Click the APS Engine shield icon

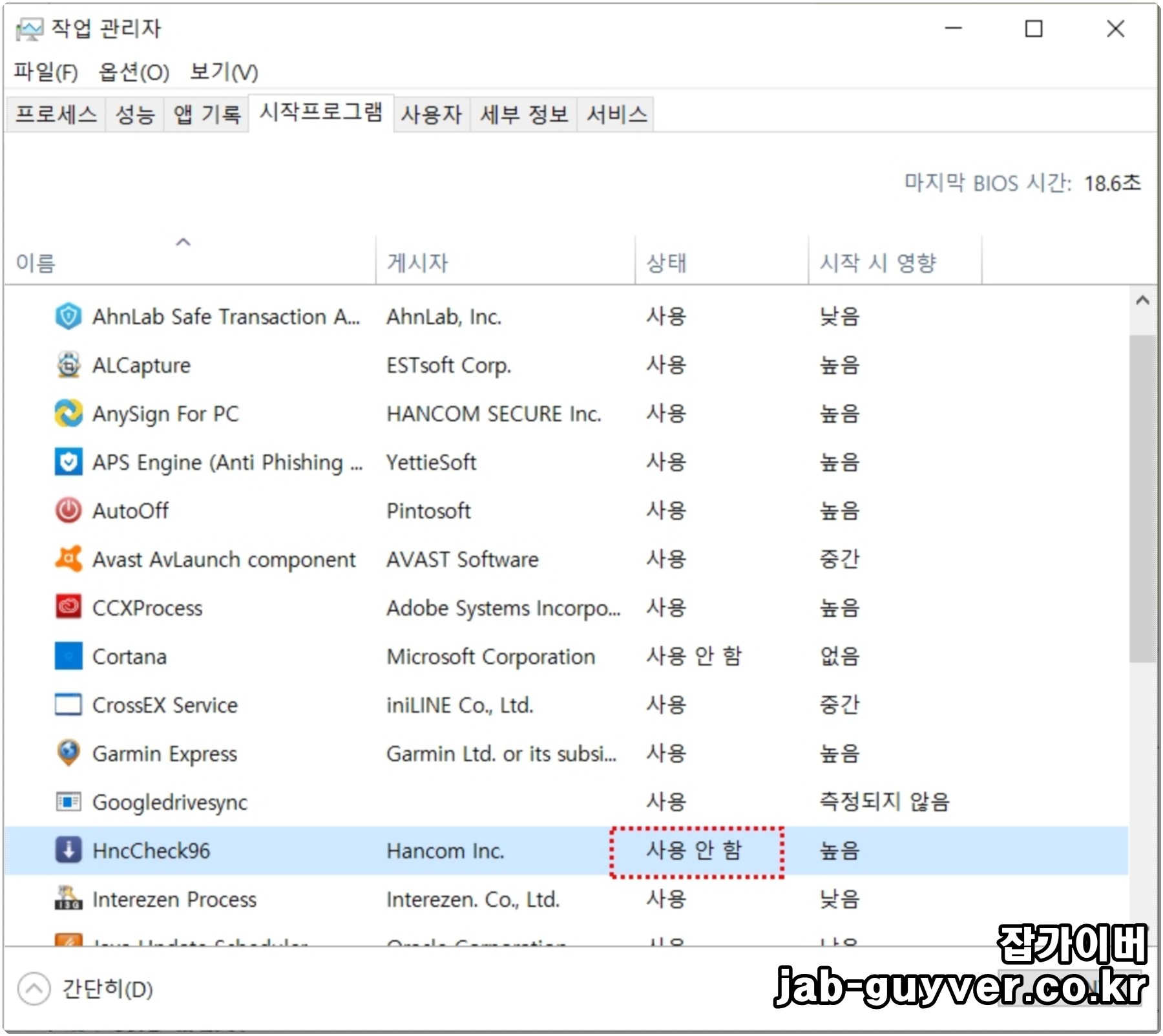tap(68, 462)
